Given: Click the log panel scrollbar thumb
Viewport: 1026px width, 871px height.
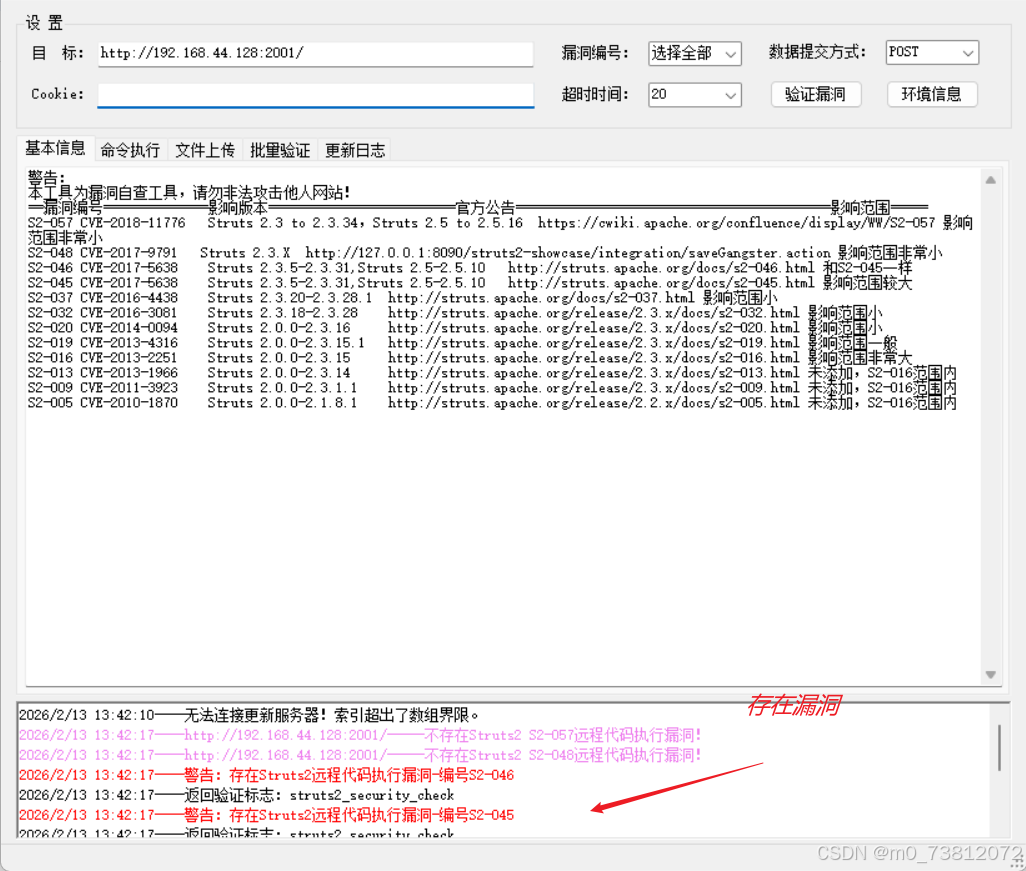Looking at the screenshot, I should pos(999,747).
